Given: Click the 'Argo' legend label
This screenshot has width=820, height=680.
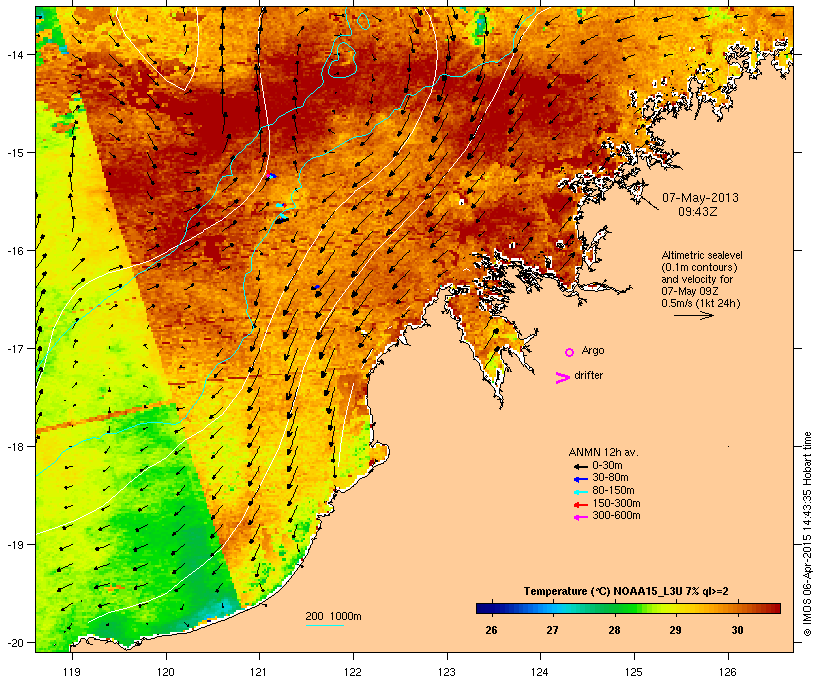Looking at the screenshot, I should click(x=593, y=350).
